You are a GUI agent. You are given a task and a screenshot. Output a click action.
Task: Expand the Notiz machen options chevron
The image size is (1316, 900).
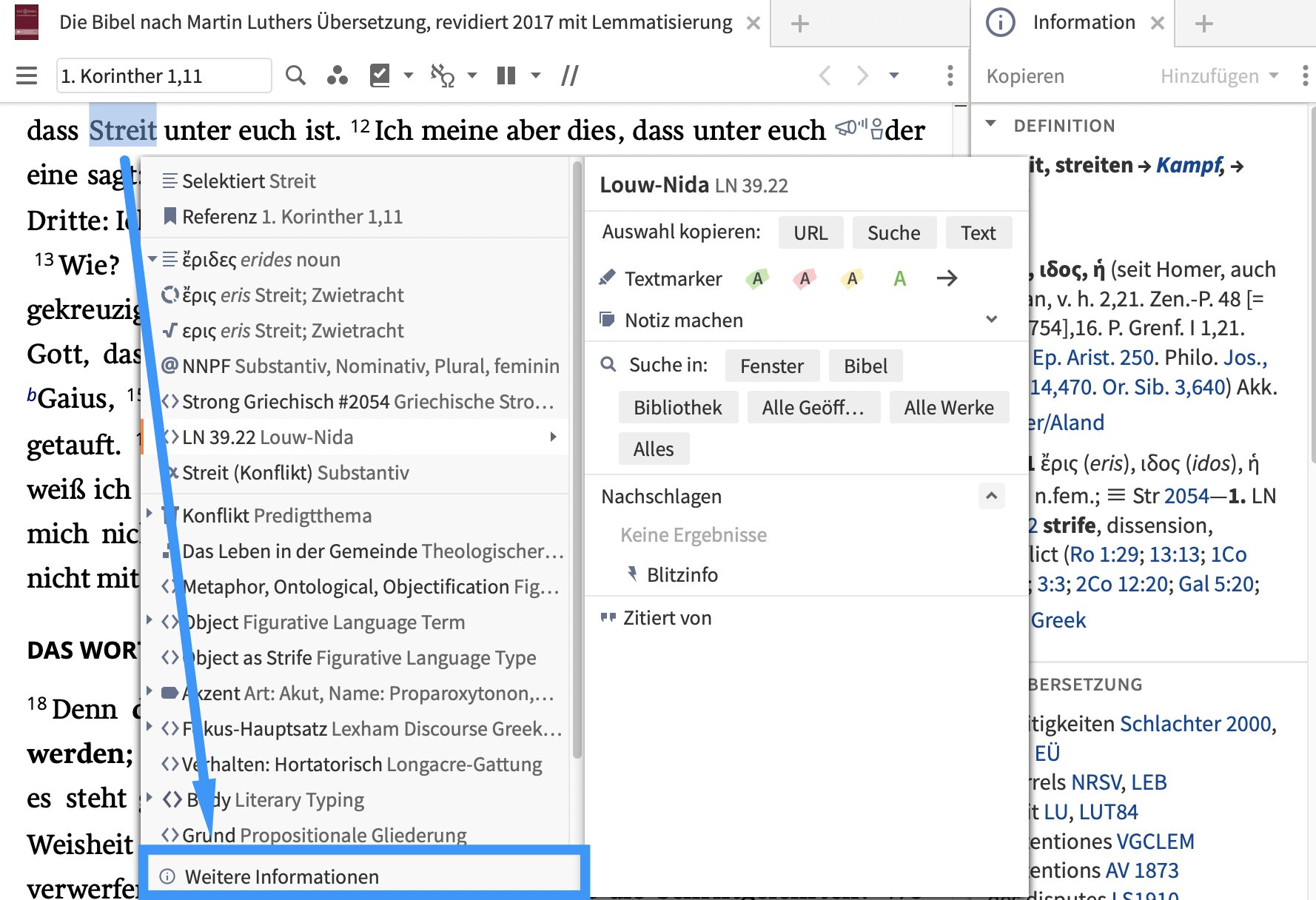click(992, 319)
